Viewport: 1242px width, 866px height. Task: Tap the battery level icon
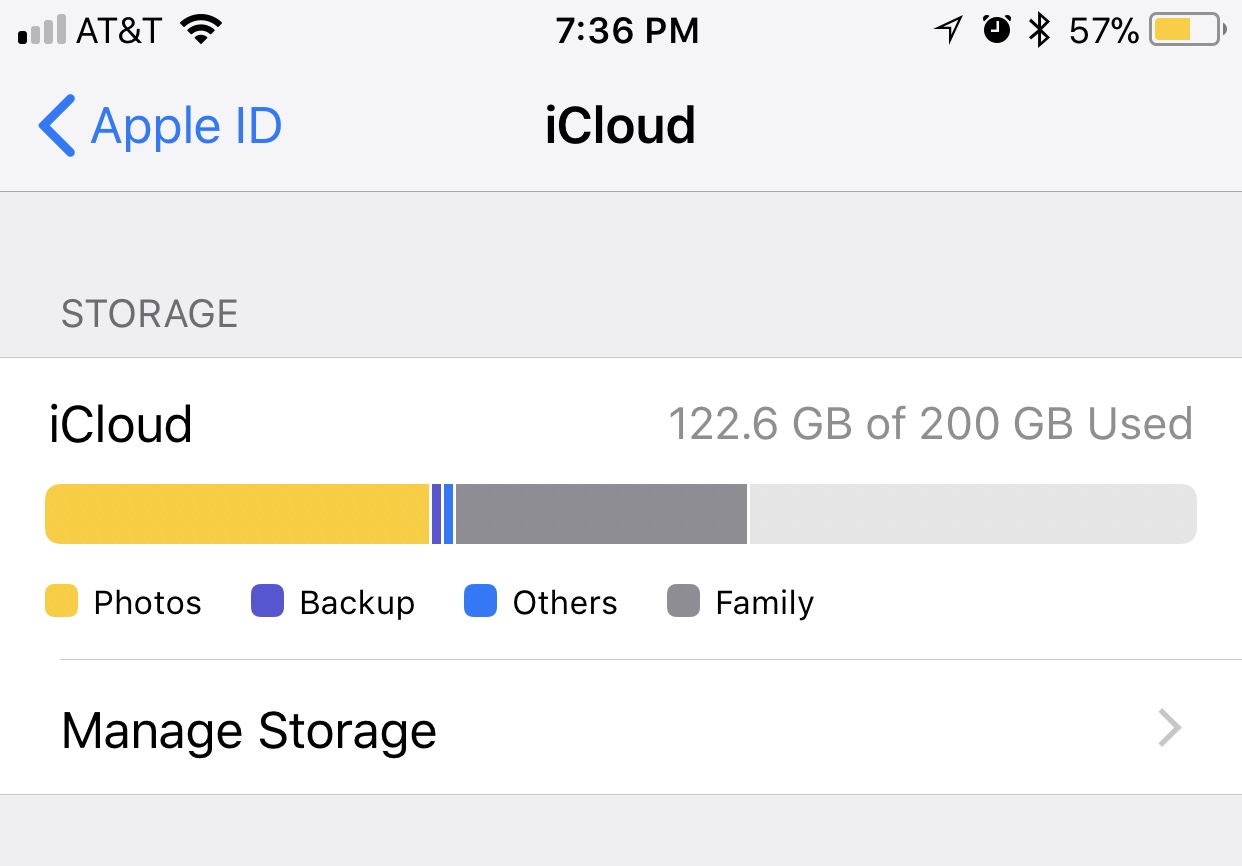[x=1188, y=30]
